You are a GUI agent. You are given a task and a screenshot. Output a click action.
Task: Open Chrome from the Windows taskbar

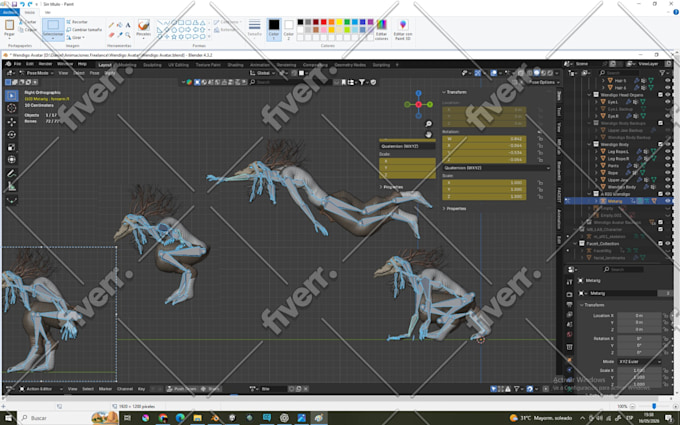tap(163, 418)
